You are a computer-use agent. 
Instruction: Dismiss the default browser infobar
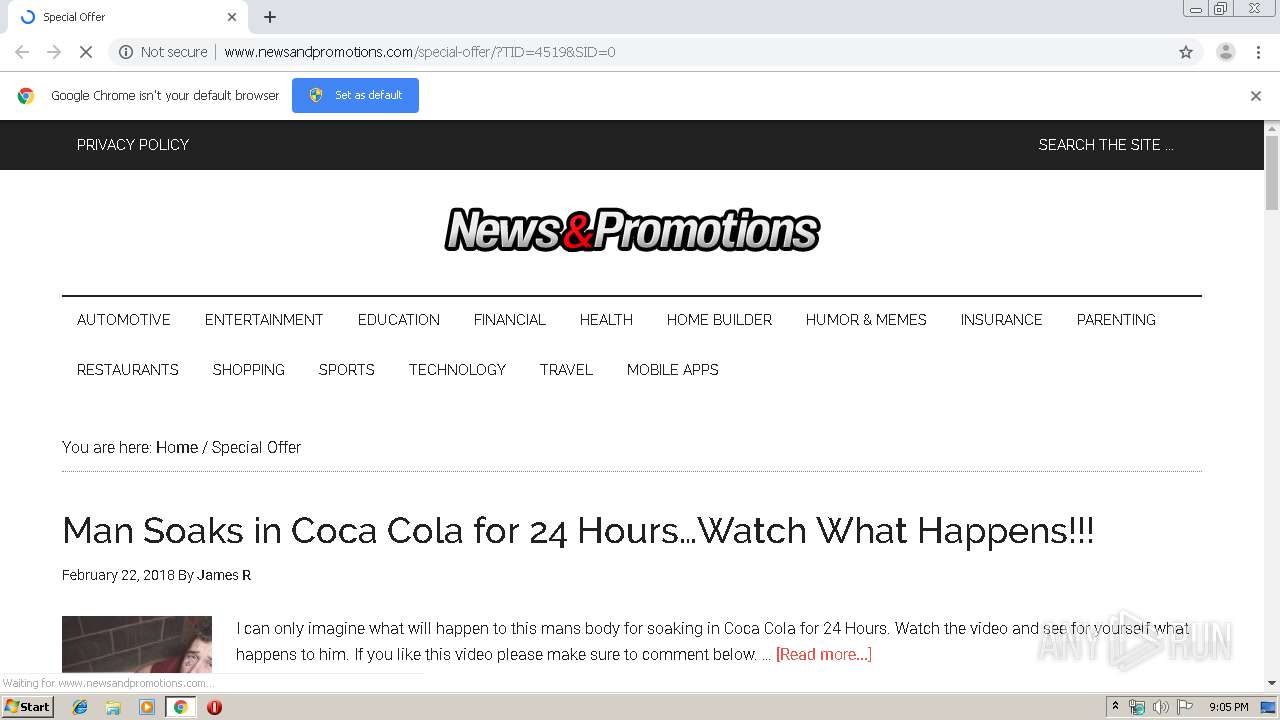(1256, 96)
